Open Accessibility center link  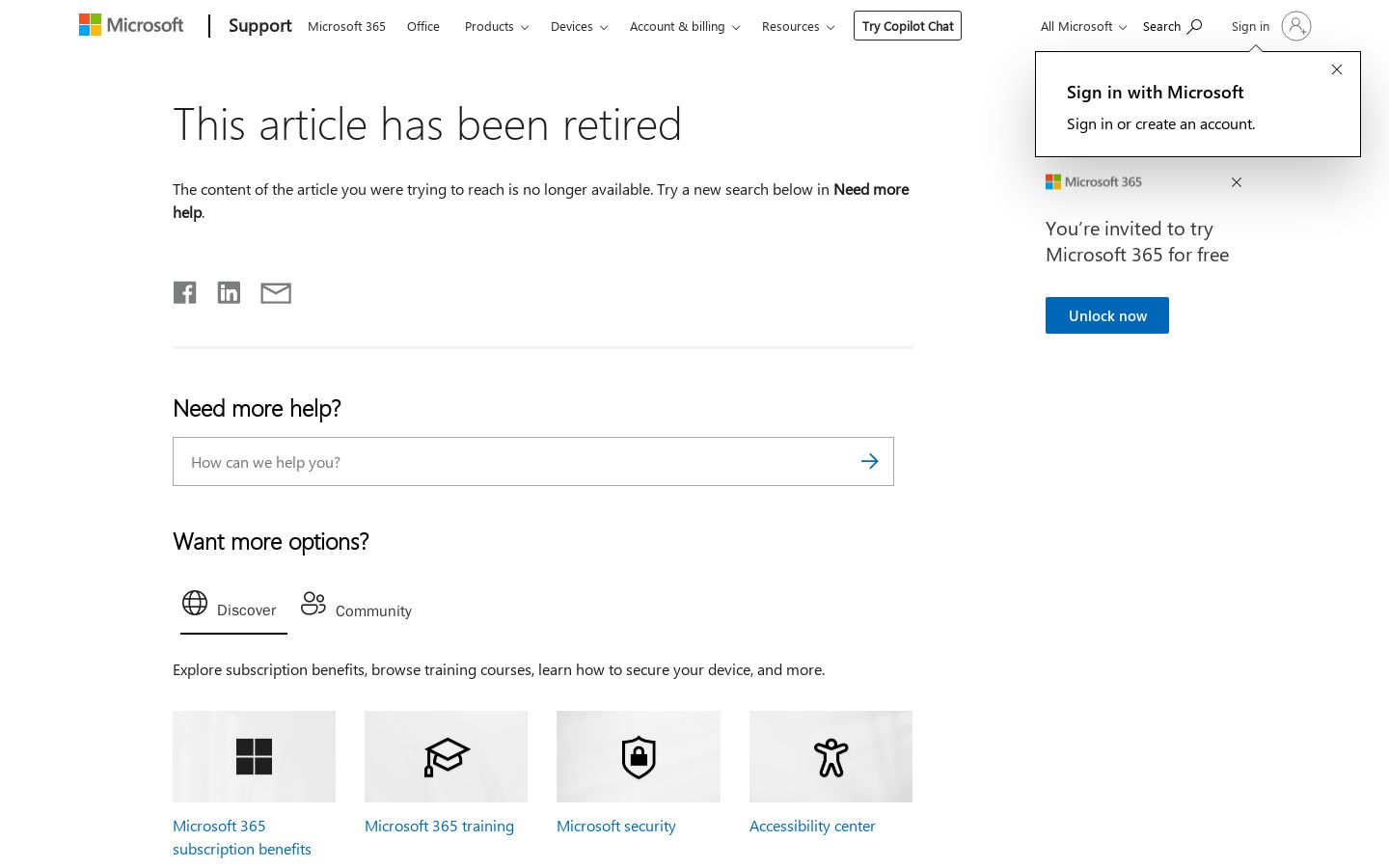[812, 826]
